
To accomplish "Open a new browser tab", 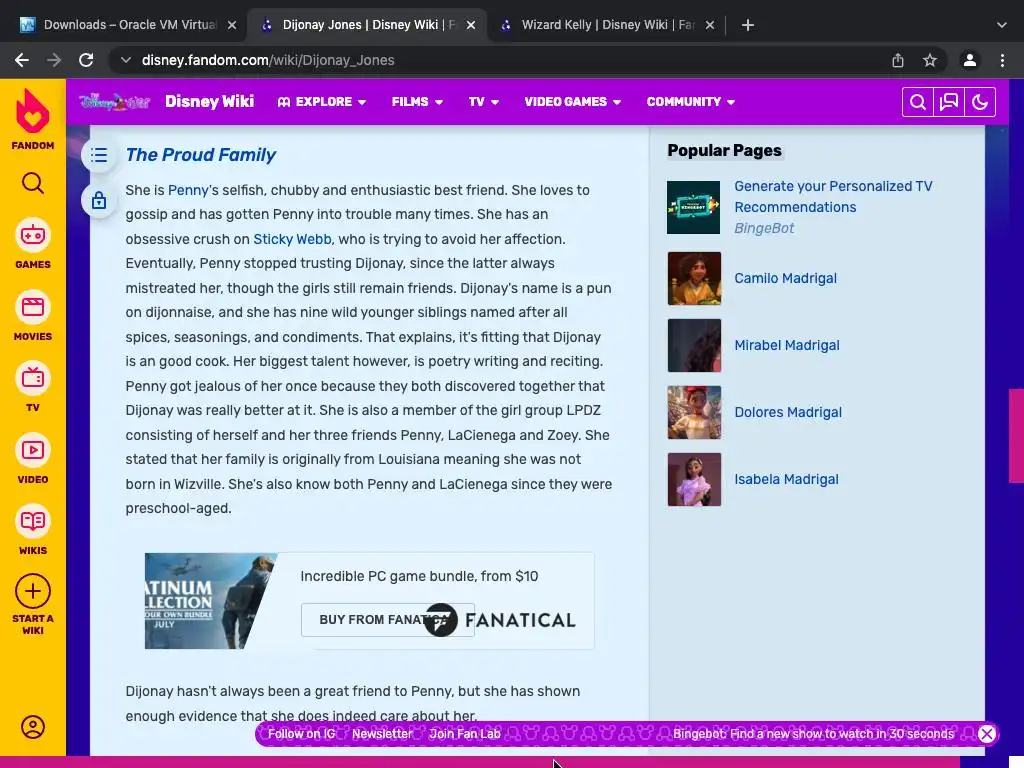I will (x=748, y=25).
